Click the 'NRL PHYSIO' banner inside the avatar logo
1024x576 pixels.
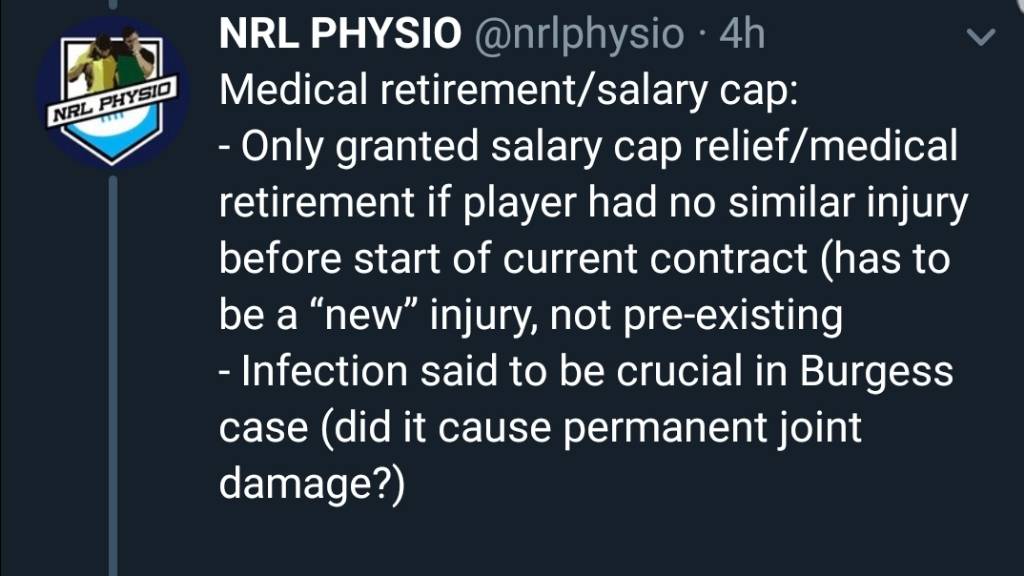click(112, 102)
